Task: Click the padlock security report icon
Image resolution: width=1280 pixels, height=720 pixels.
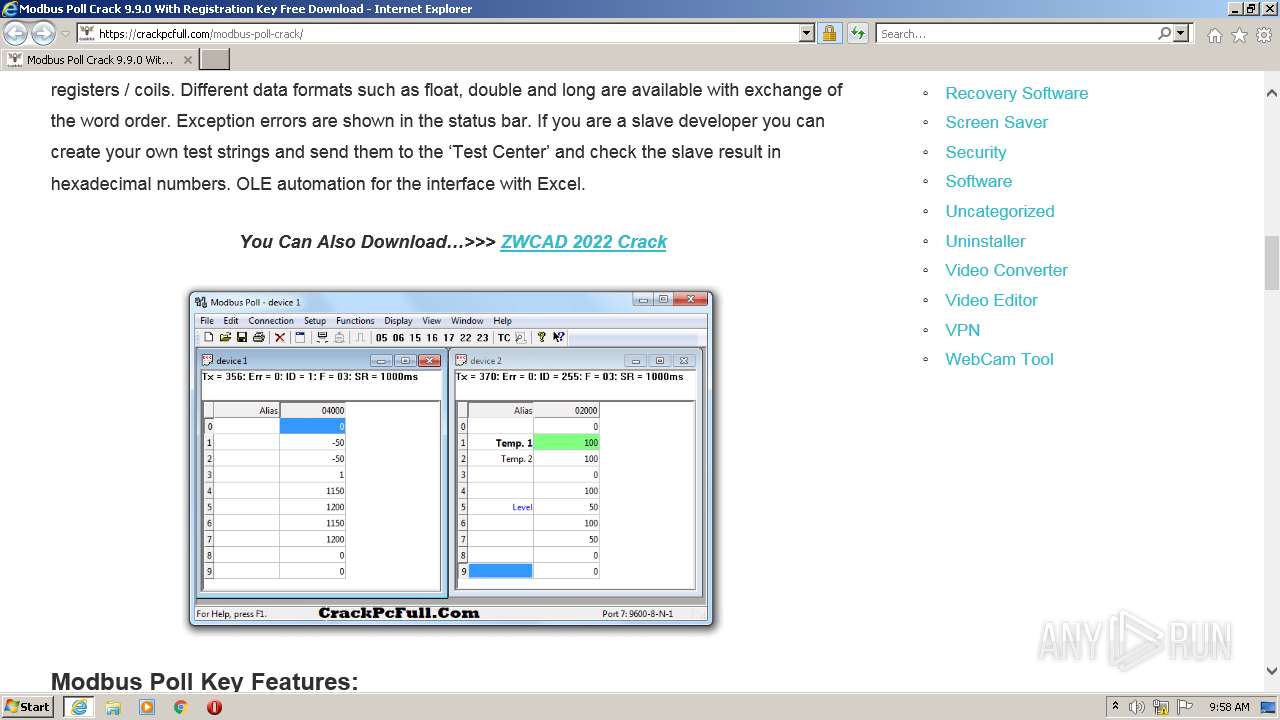Action: pyautogui.click(x=829, y=33)
